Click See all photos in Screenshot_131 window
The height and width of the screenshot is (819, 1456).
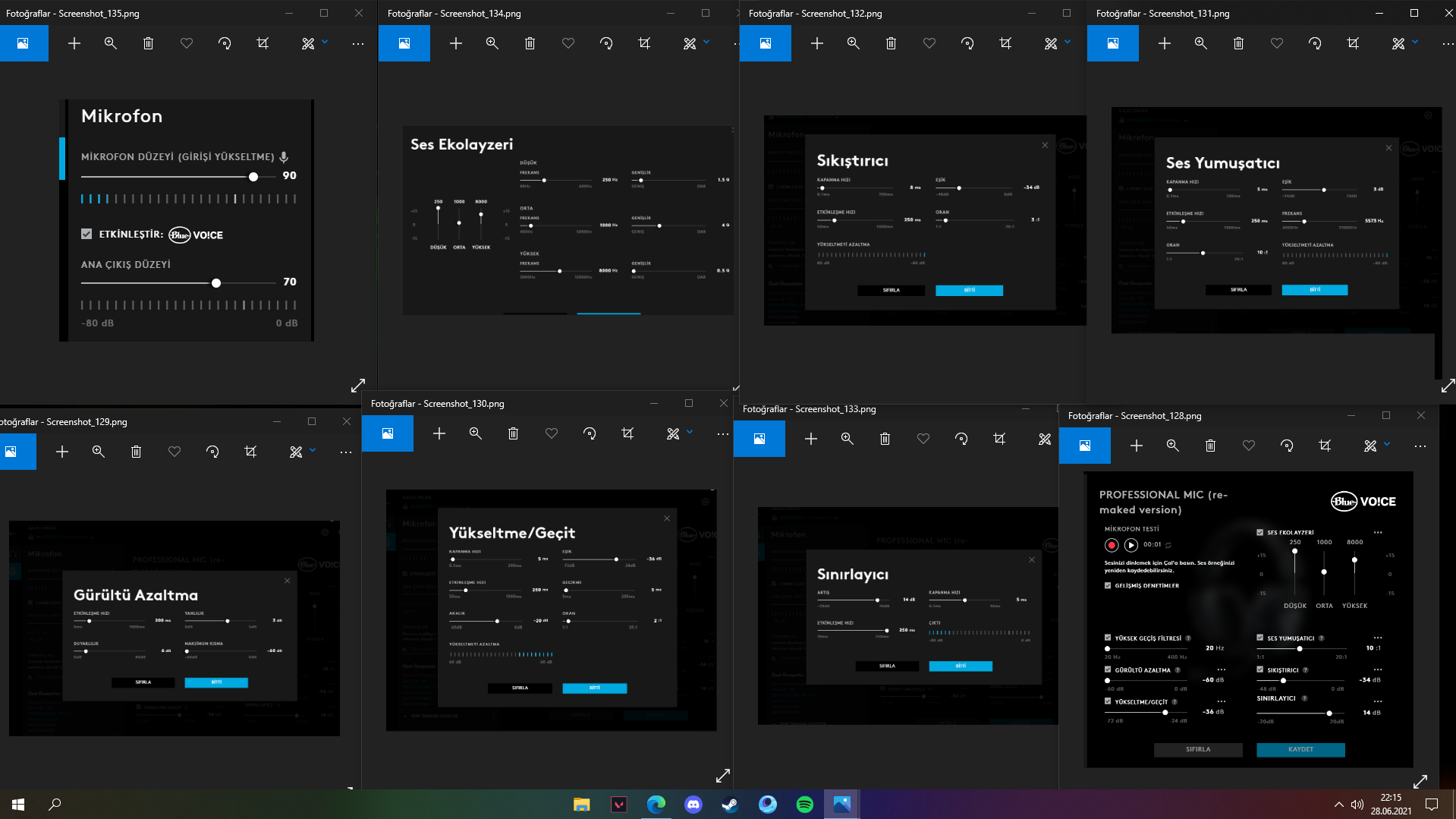1113,43
